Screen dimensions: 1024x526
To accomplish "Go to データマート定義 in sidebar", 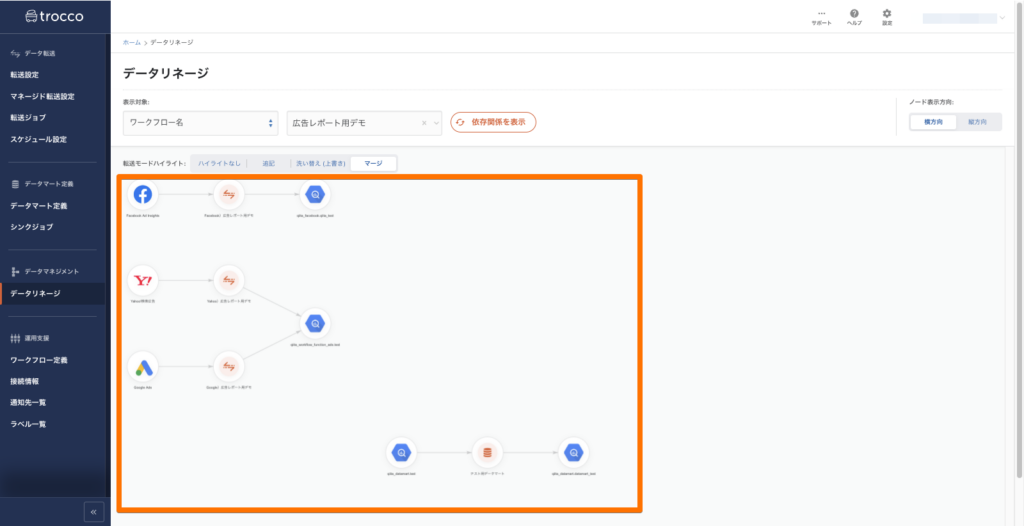I will (39, 206).
